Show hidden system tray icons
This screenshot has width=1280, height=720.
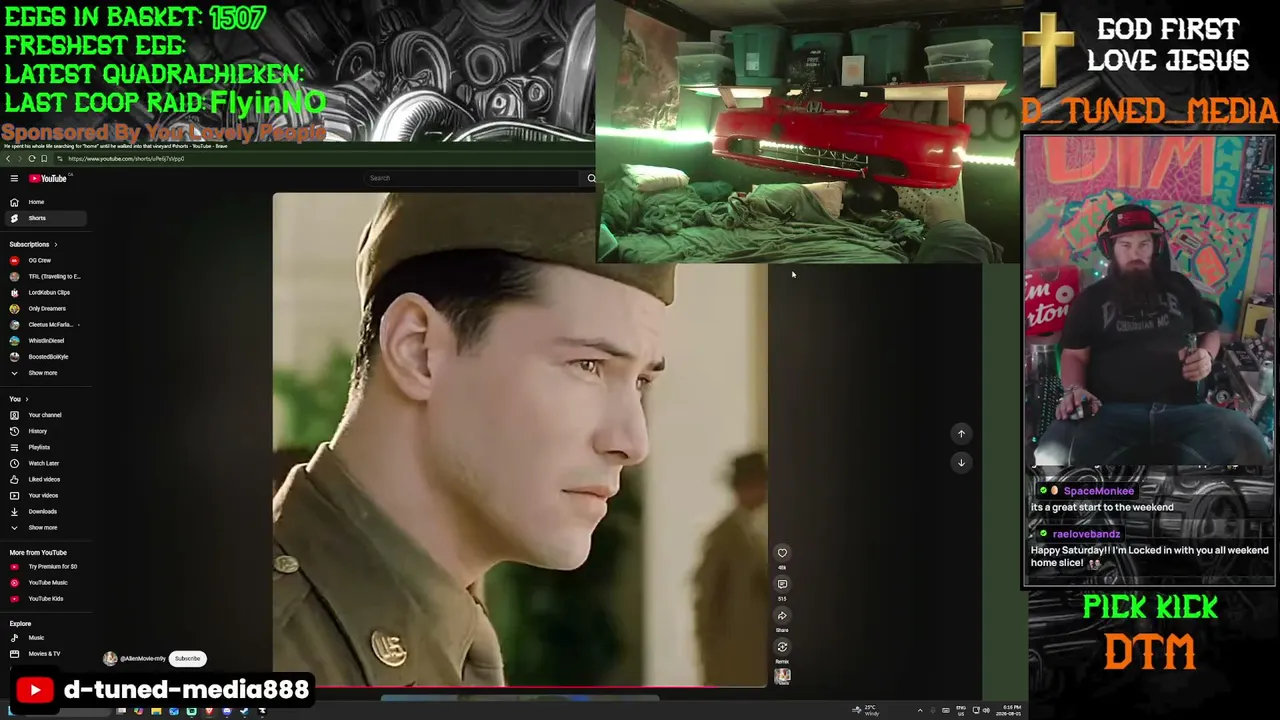(x=920, y=711)
